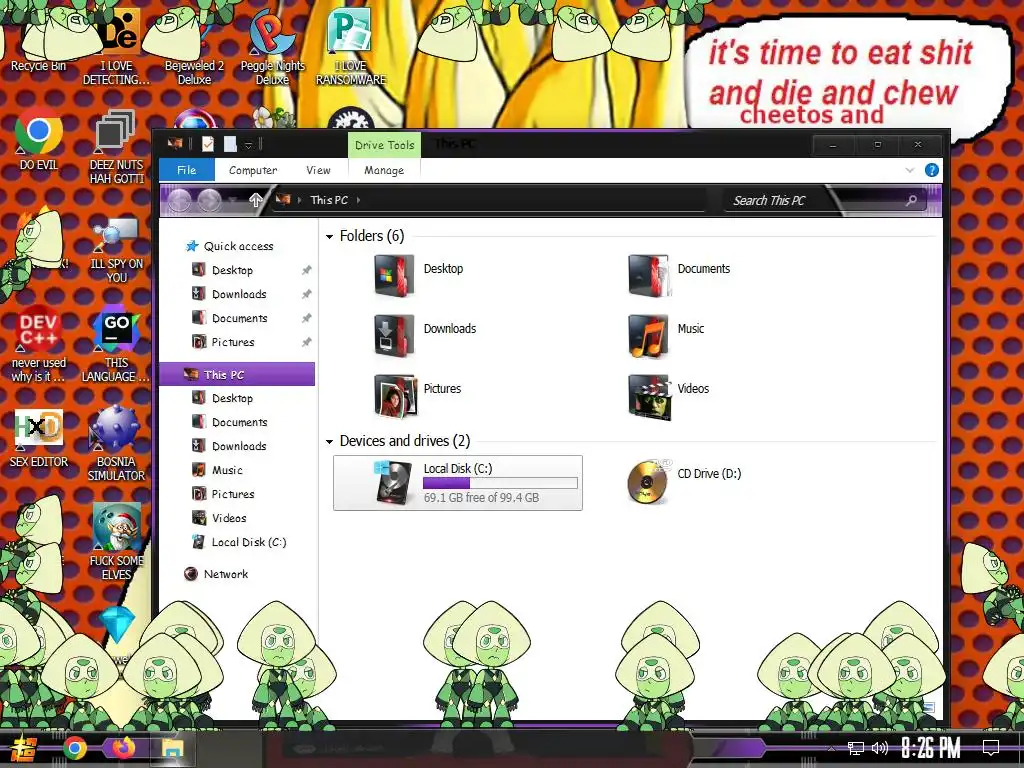This screenshot has width=1024, height=768.
Task: Select Quick access in the navigation pane
Action: (238, 246)
